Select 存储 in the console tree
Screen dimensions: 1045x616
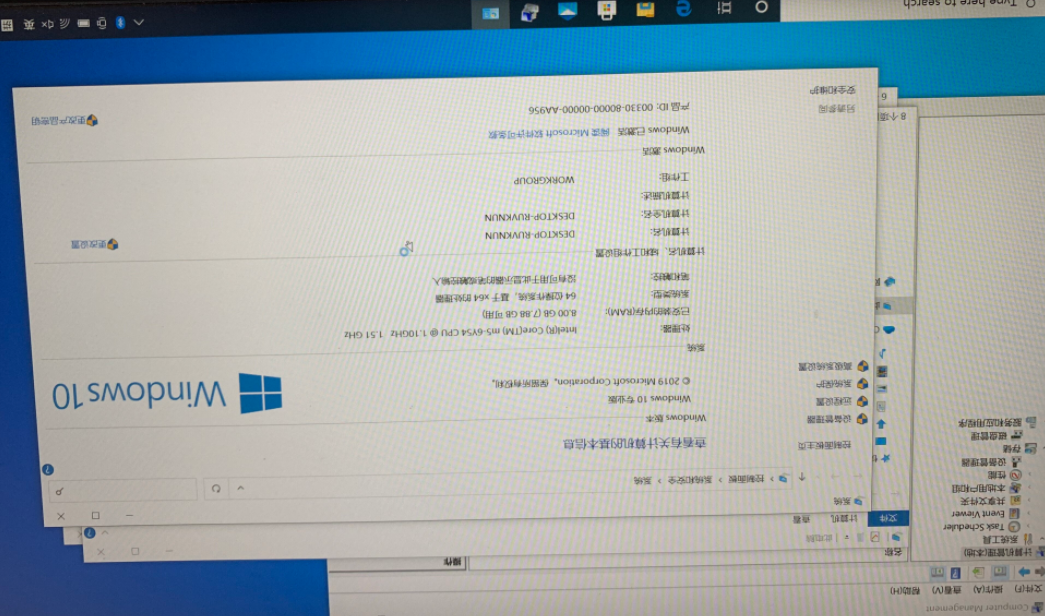1012,449
